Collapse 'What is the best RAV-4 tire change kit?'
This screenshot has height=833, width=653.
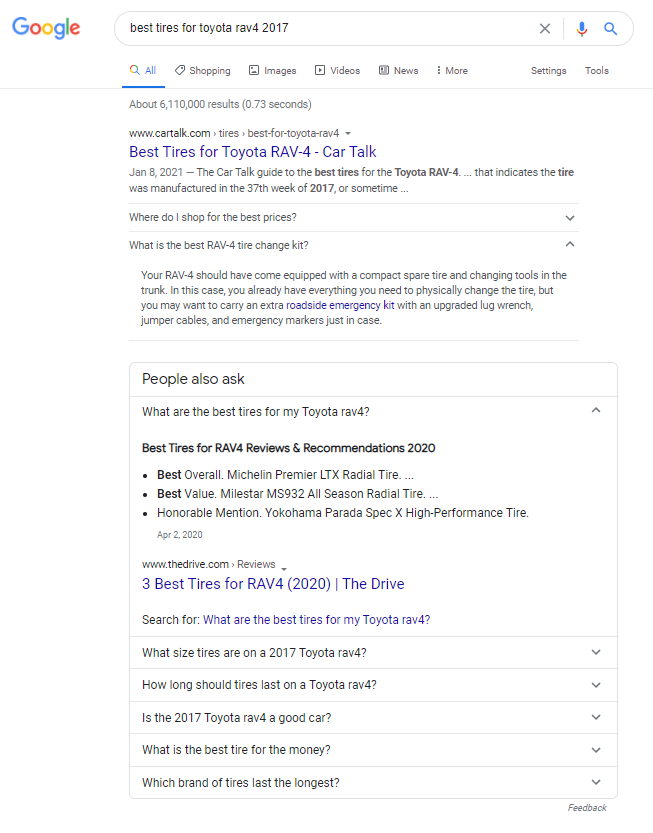353,245
